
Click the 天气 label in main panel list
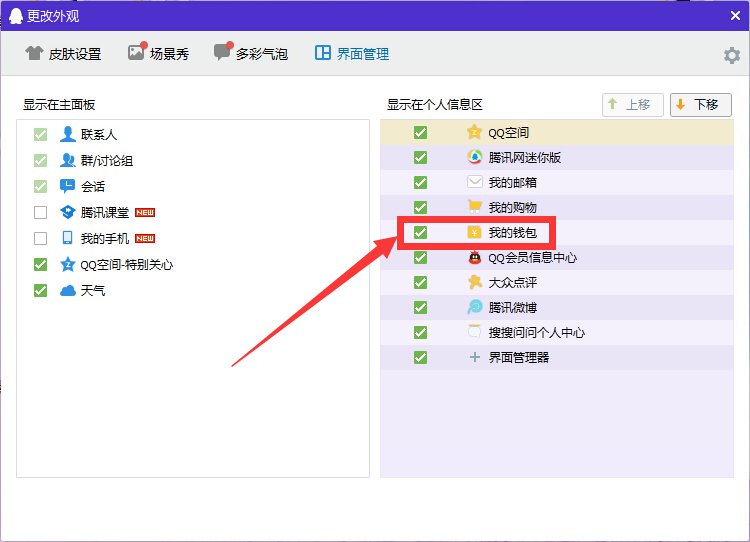coord(93,290)
